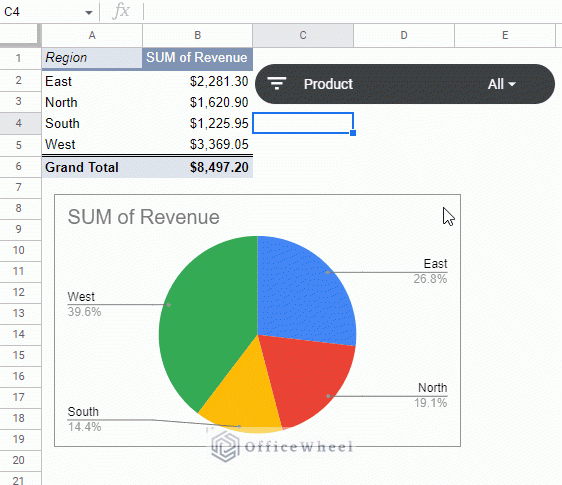Click the filter icon on Product slicer
The height and width of the screenshot is (485, 562).
[x=277, y=84]
